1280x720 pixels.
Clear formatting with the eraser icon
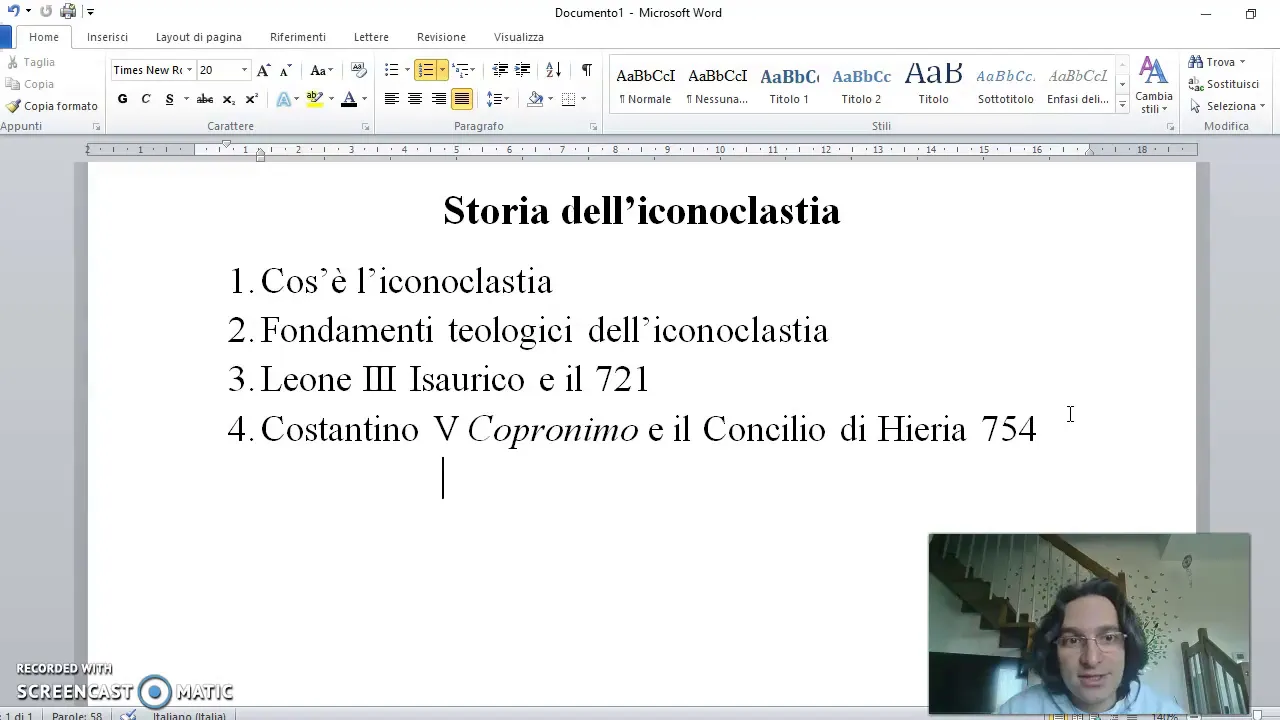pyautogui.click(x=359, y=70)
